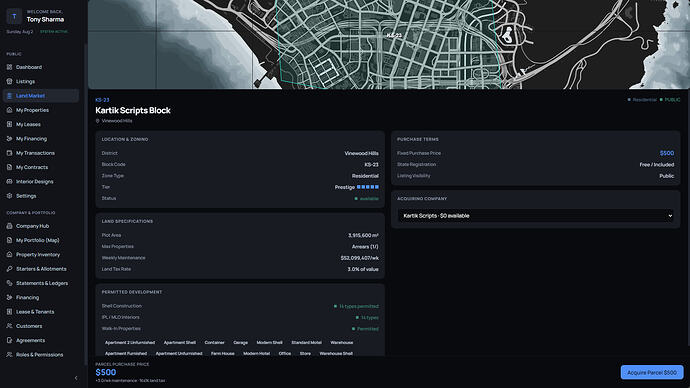Click the Listings sidebar icon
Image resolution: width=690 pixels, height=388 pixels.
9,81
